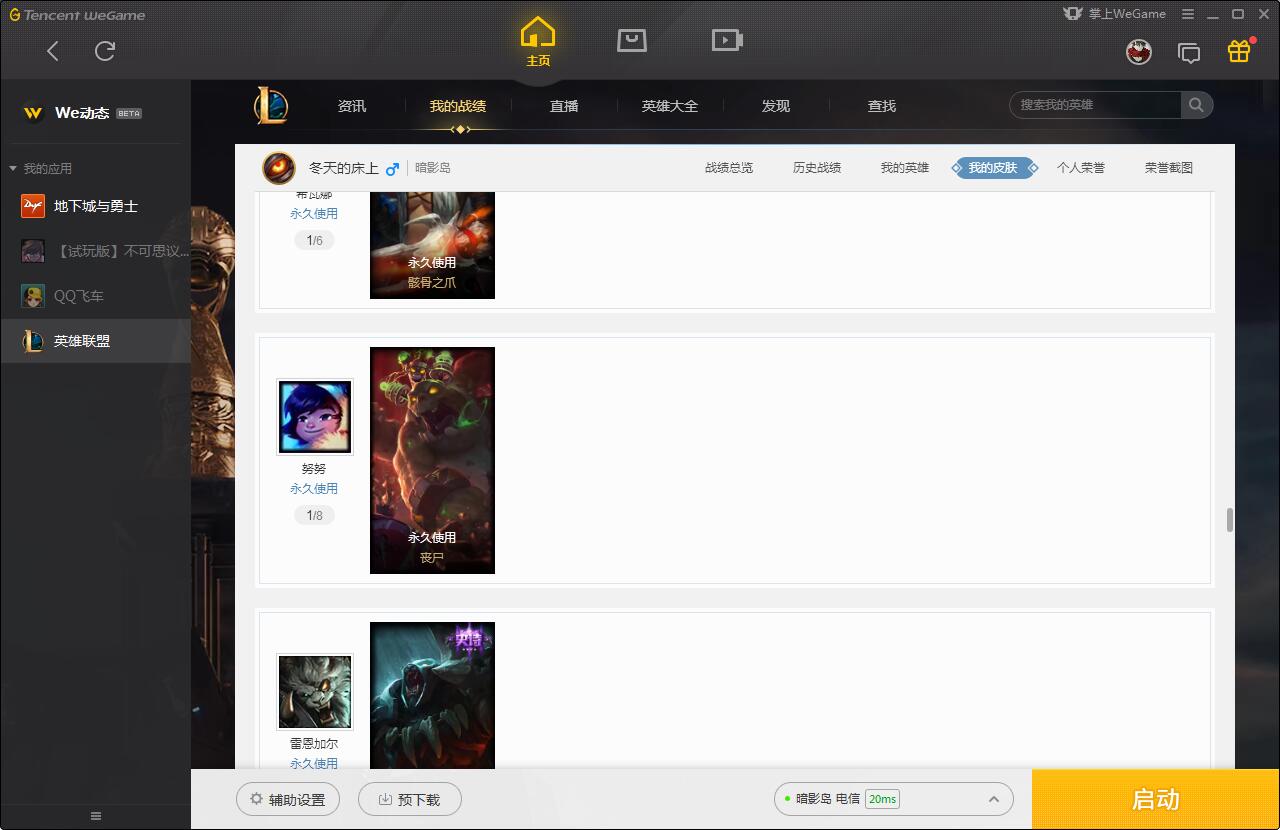
Task: Open the 查找 tab
Action: (882, 106)
